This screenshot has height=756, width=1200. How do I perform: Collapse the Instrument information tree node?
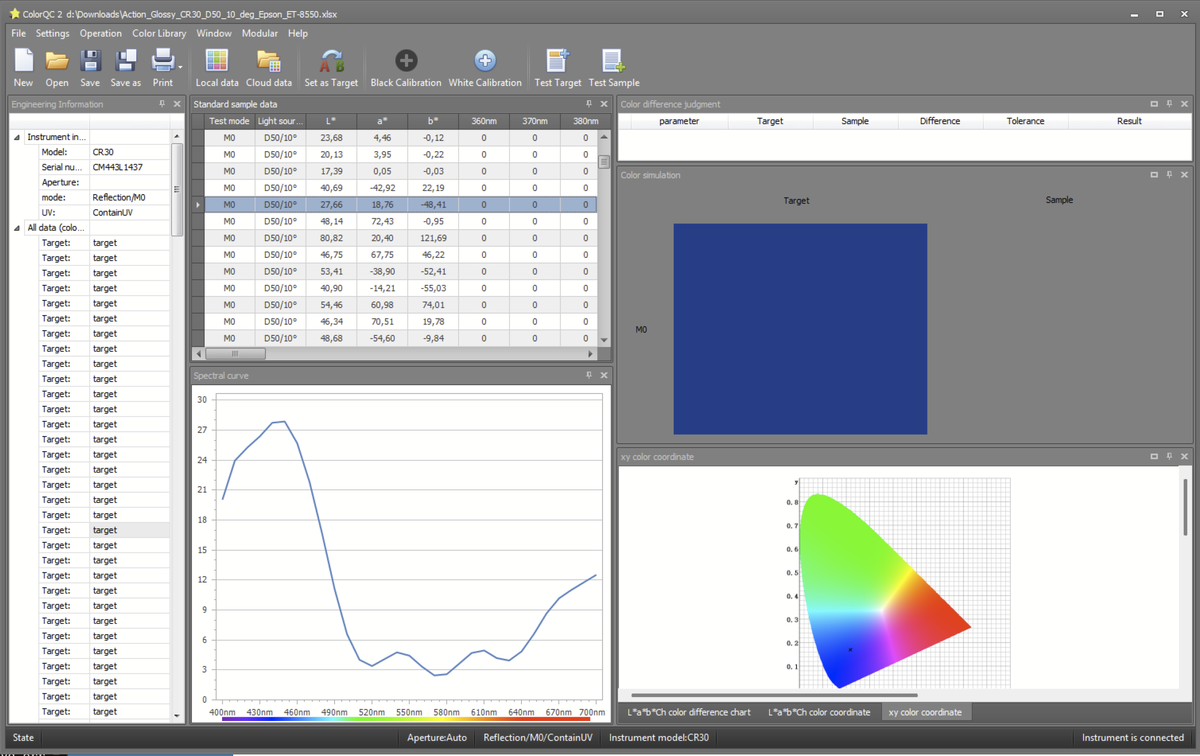click(x=17, y=137)
